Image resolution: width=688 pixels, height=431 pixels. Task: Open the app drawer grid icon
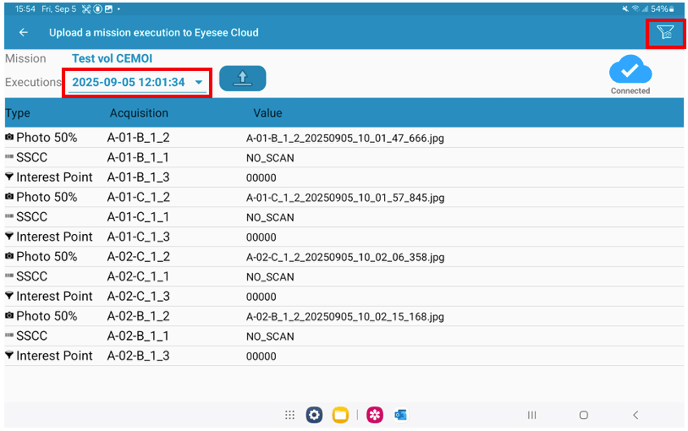coord(290,415)
